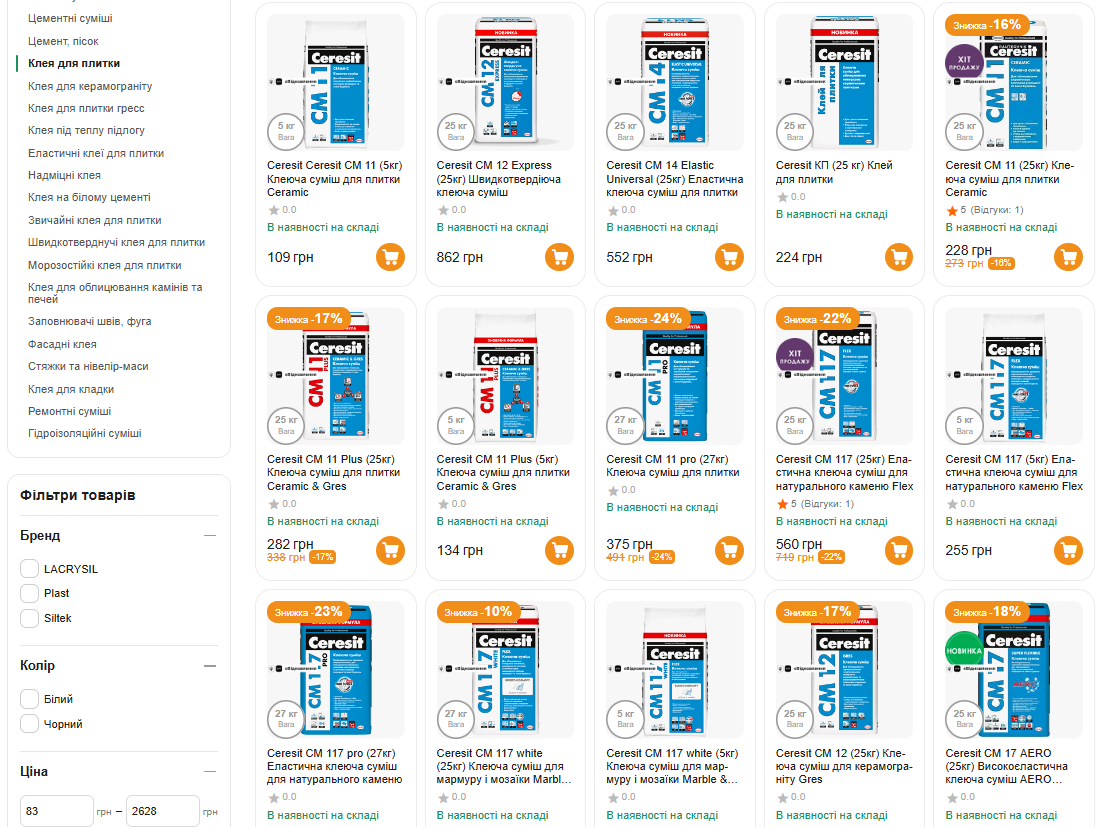The height and width of the screenshot is (827, 1109).
Task: Open Клея для керамограніту category
Action: click(x=90, y=86)
